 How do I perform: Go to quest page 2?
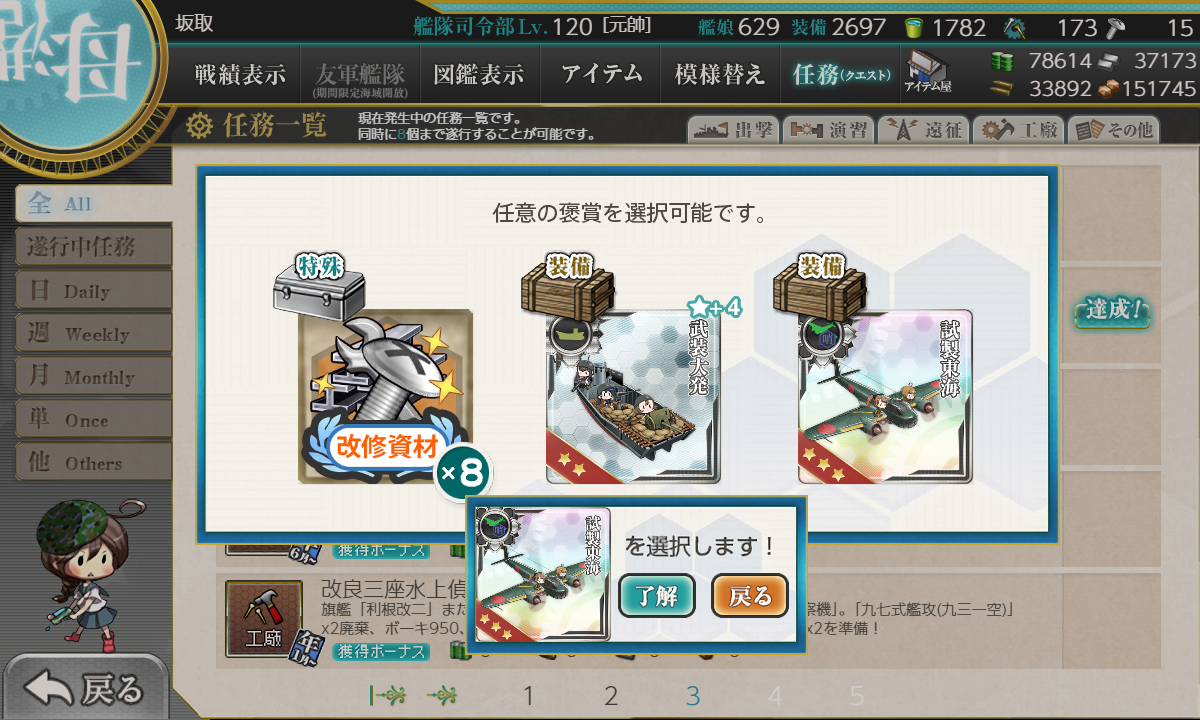tap(611, 696)
